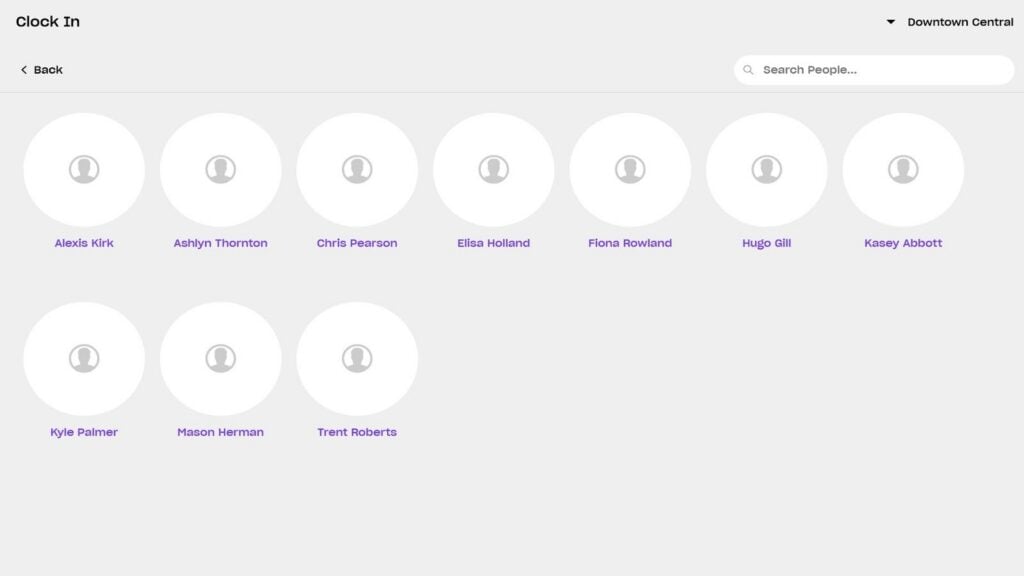
Task: Select Mason Herman's profile avatar
Action: coord(220,357)
